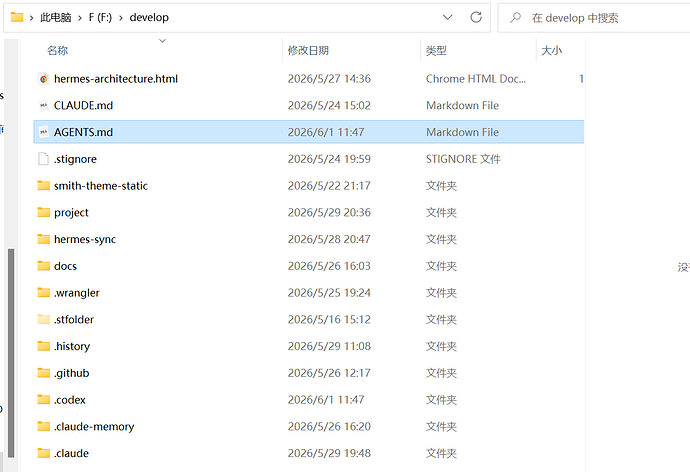Expand the chevron after 此电脑 in the breadcrumb
Screen dimensions: 690x472
(80, 18)
